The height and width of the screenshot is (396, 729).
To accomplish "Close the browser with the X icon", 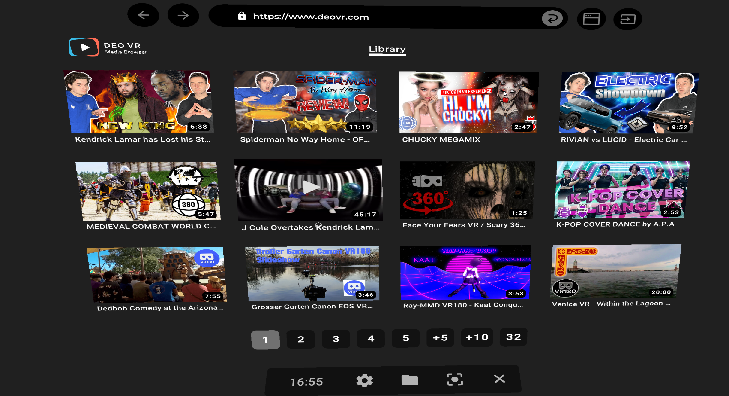I will point(499,379).
